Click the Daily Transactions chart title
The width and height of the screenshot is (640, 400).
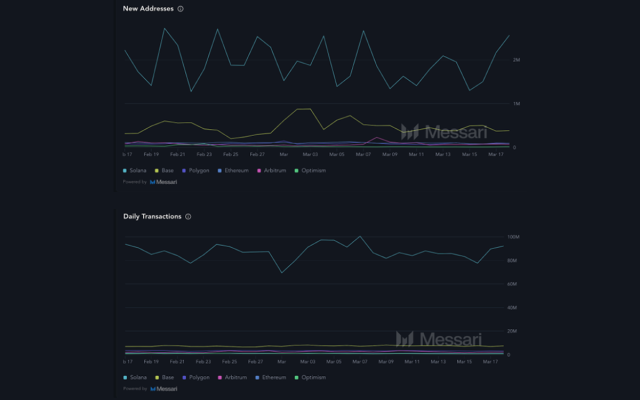pyautogui.click(x=152, y=217)
